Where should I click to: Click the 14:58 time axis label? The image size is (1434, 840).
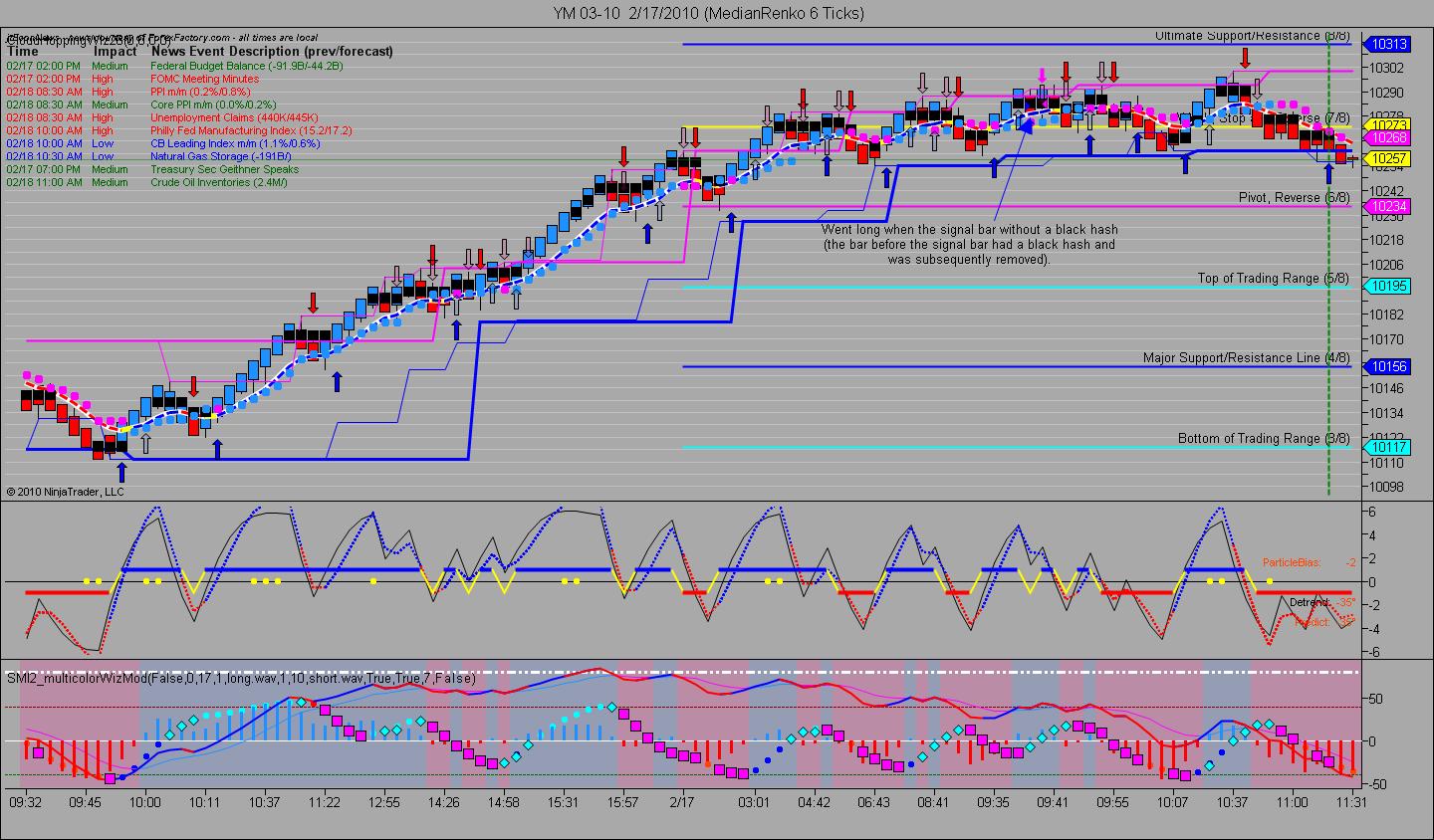(504, 801)
